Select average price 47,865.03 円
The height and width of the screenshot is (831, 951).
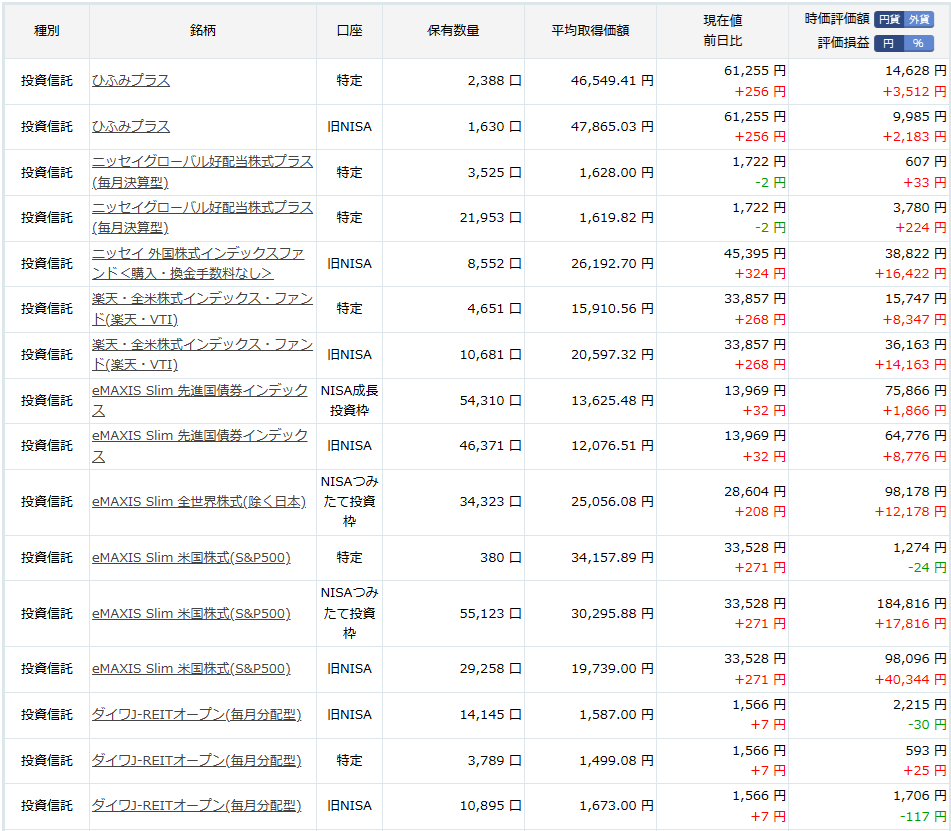click(612, 127)
